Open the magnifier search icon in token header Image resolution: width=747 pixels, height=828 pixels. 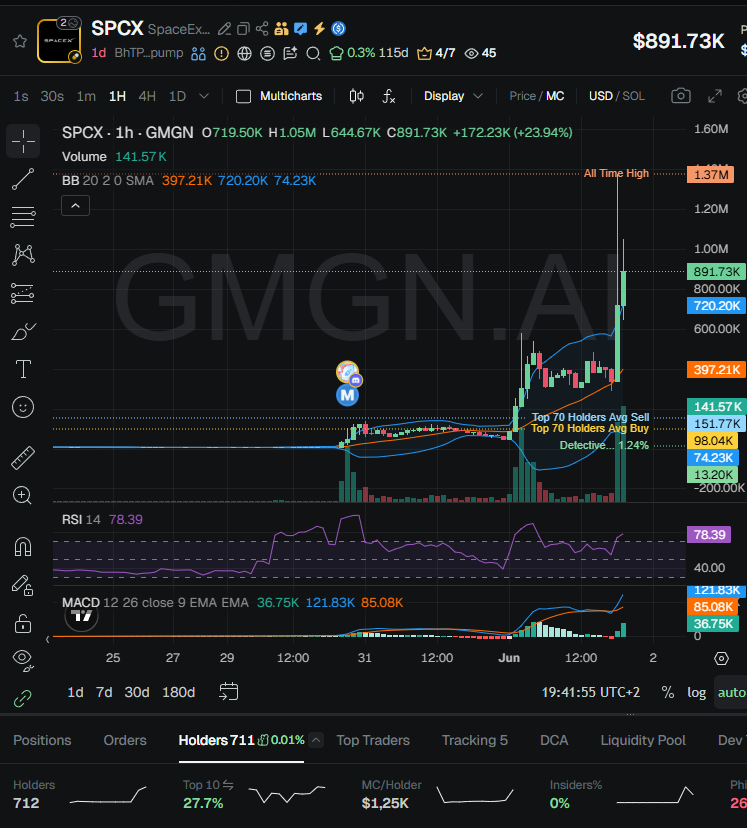[x=313, y=53]
